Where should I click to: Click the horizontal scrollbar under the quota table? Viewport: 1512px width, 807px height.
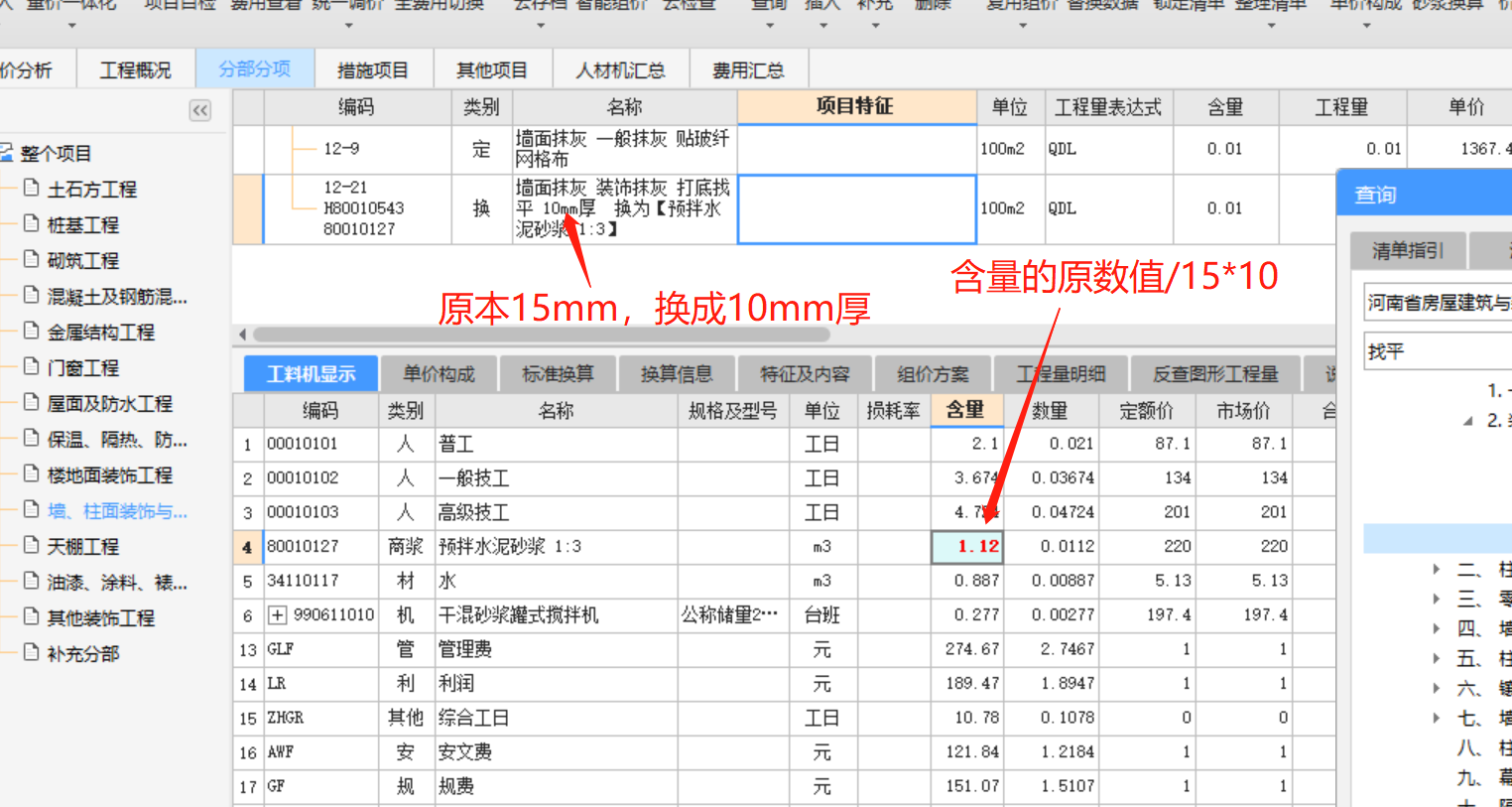(541, 335)
